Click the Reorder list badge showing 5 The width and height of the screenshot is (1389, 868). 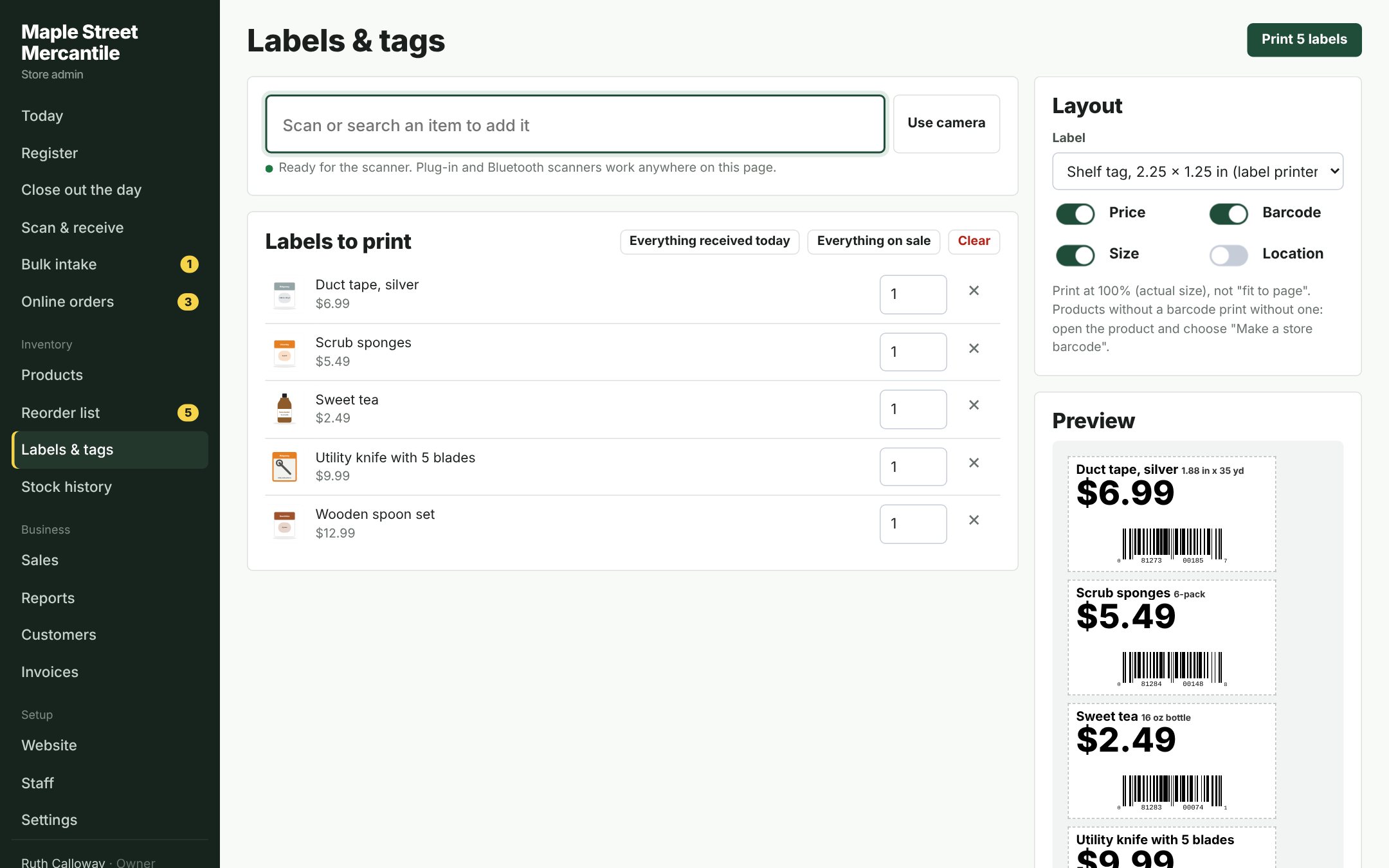(x=188, y=413)
